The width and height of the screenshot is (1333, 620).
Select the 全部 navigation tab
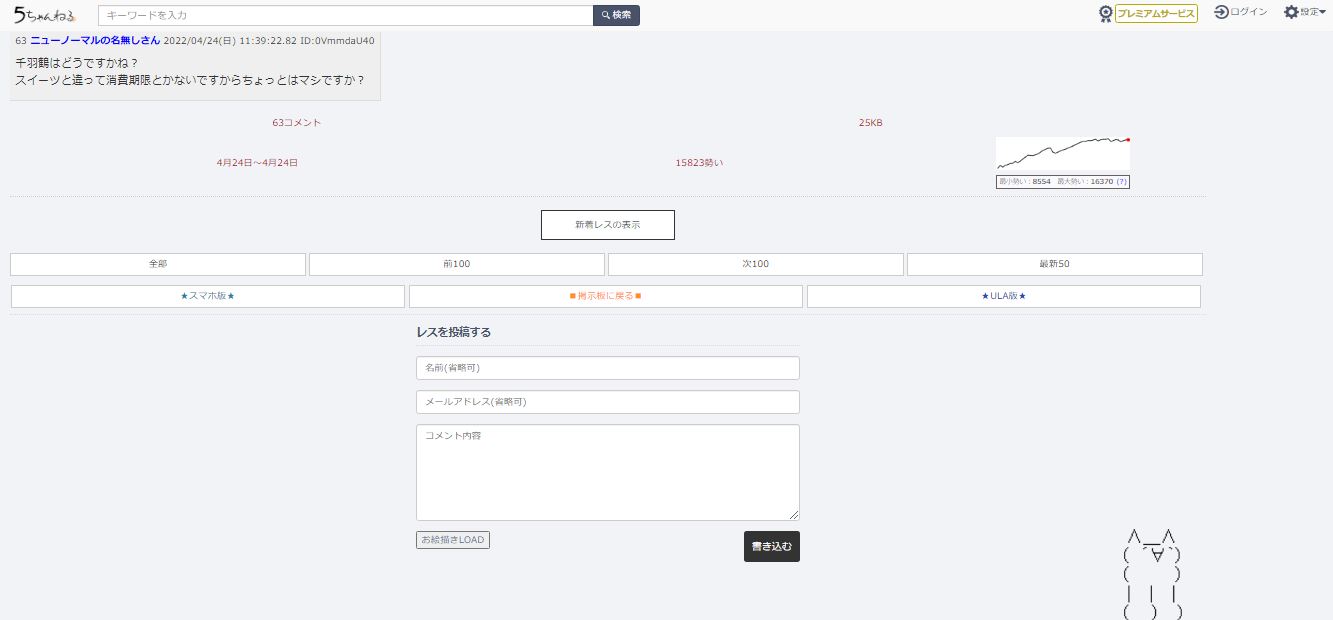[x=158, y=264]
